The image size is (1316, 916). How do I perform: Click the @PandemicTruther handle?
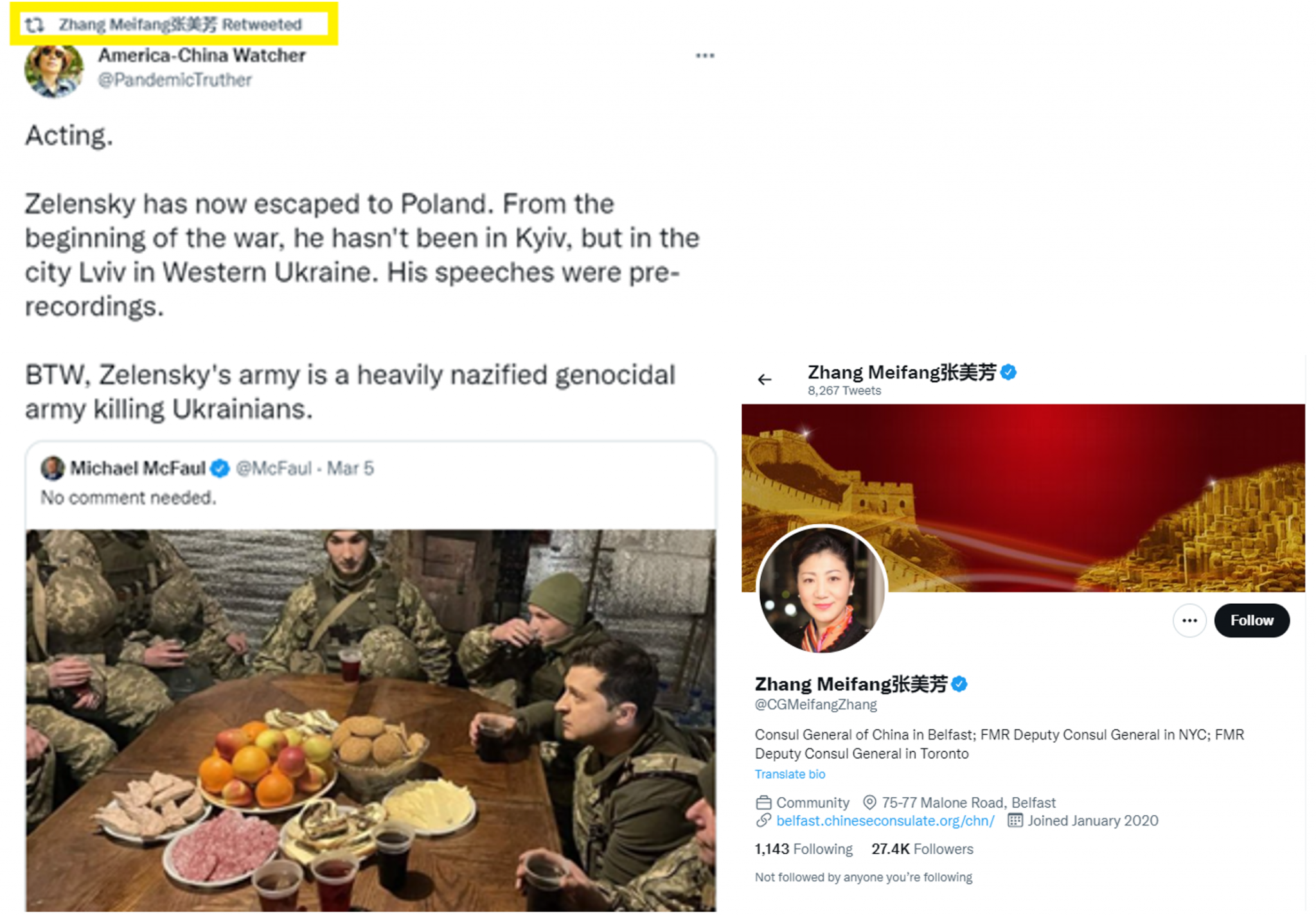pos(175,80)
